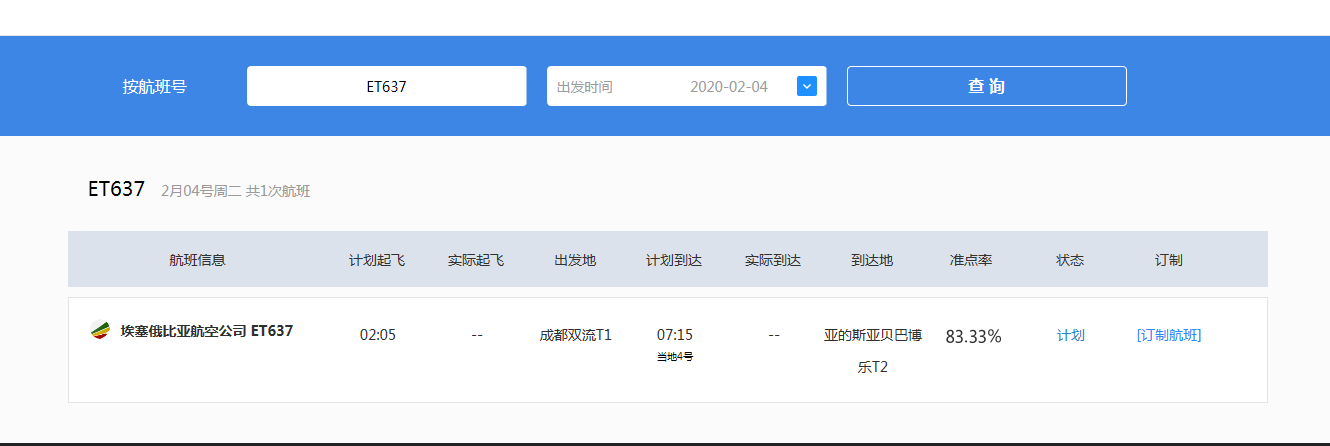The width and height of the screenshot is (1330, 446).
Task: Click the 计划 status link
Action: [x=1071, y=335]
